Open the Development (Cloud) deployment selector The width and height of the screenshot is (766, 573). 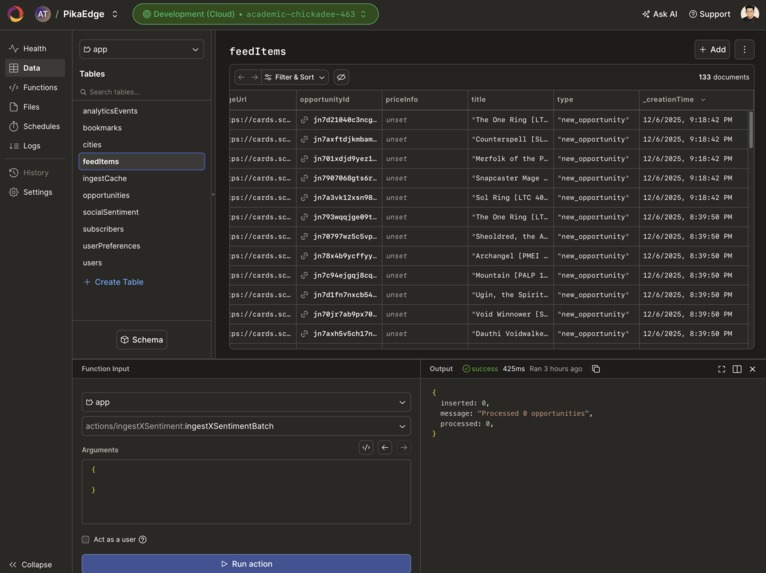255,14
